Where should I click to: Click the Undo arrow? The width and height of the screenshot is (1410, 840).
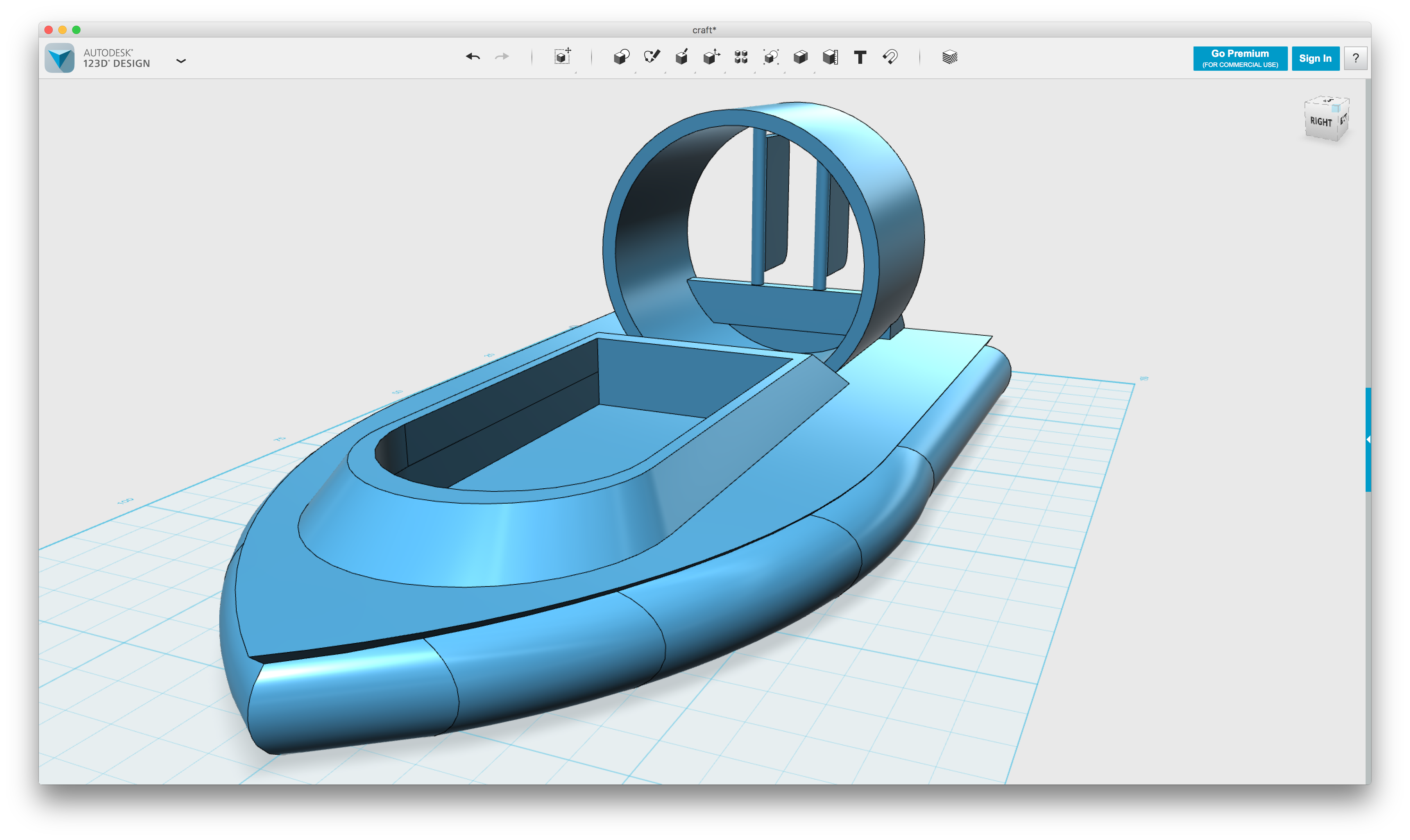point(473,57)
